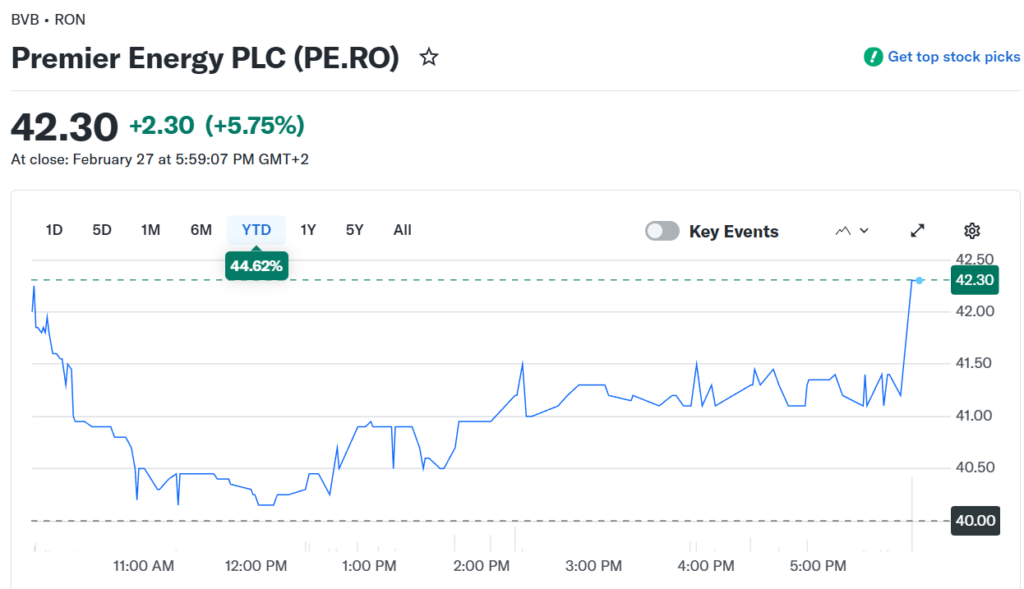This screenshot has height=589, width=1024.
Task: Click the 40.00 previous close label
Action: click(974, 520)
